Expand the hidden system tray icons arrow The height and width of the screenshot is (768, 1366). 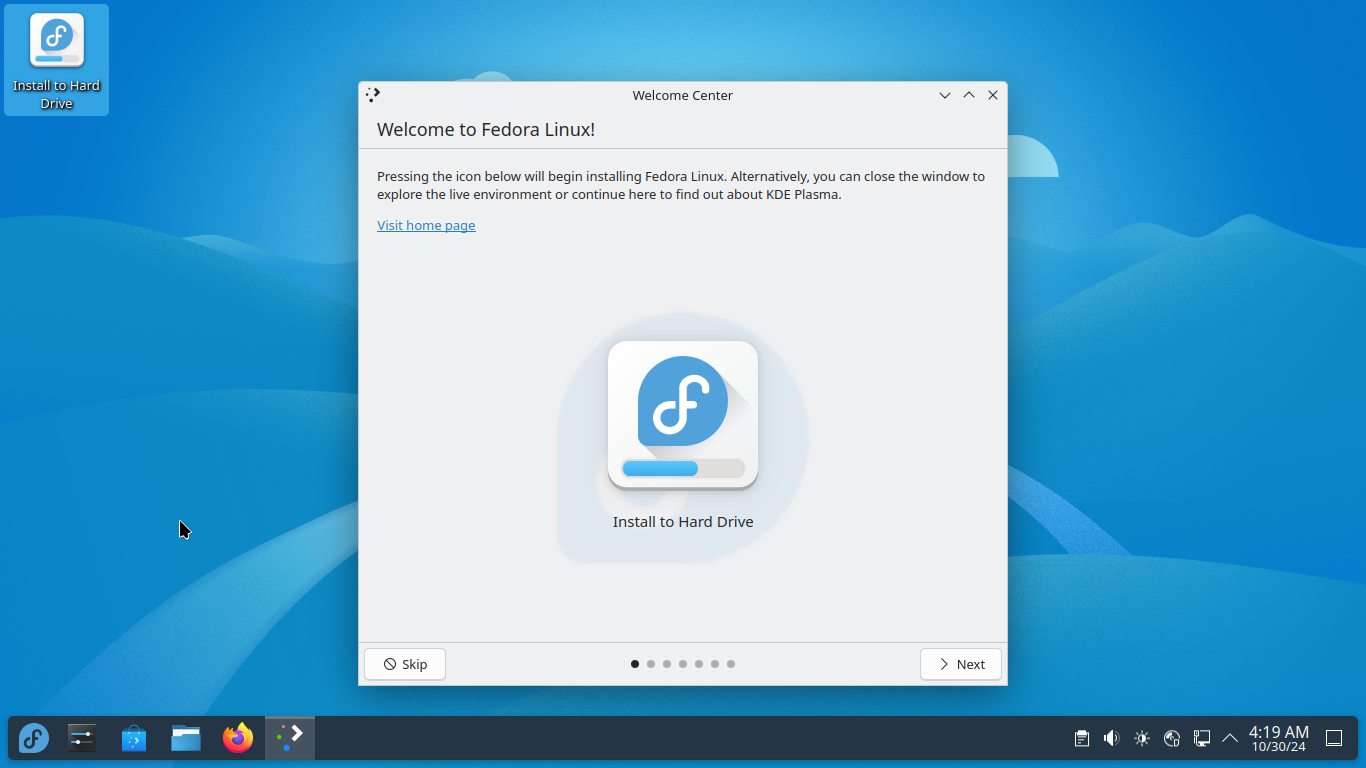click(x=1230, y=739)
